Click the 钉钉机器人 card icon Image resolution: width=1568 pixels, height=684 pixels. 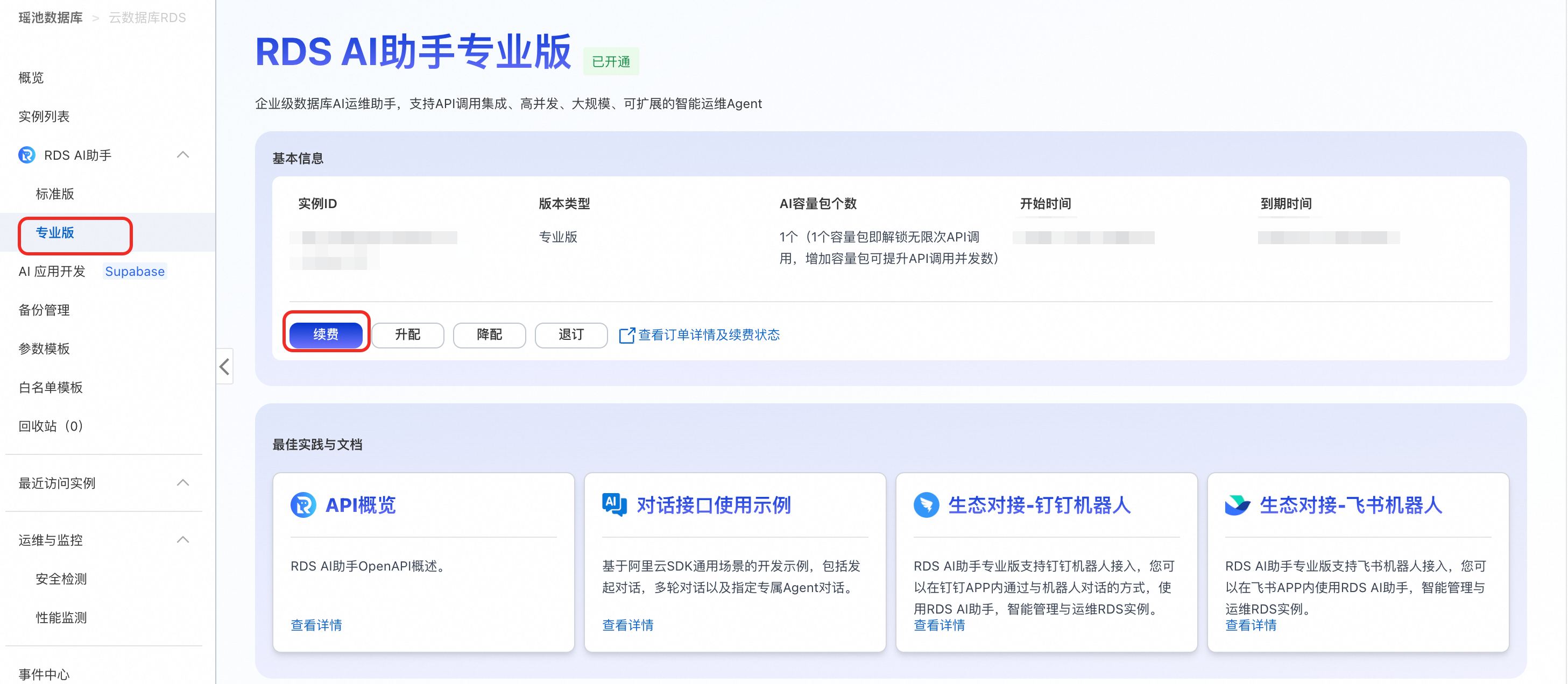coord(926,505)
